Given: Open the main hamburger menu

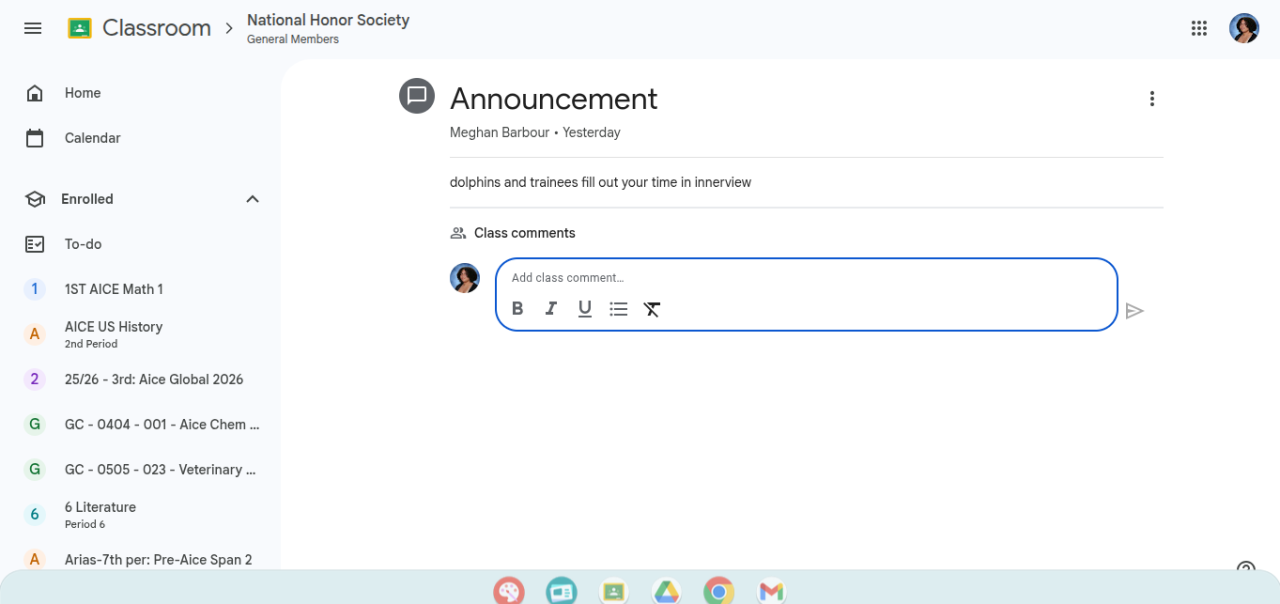Looking at the screenshot, I should tap(33, 28).
